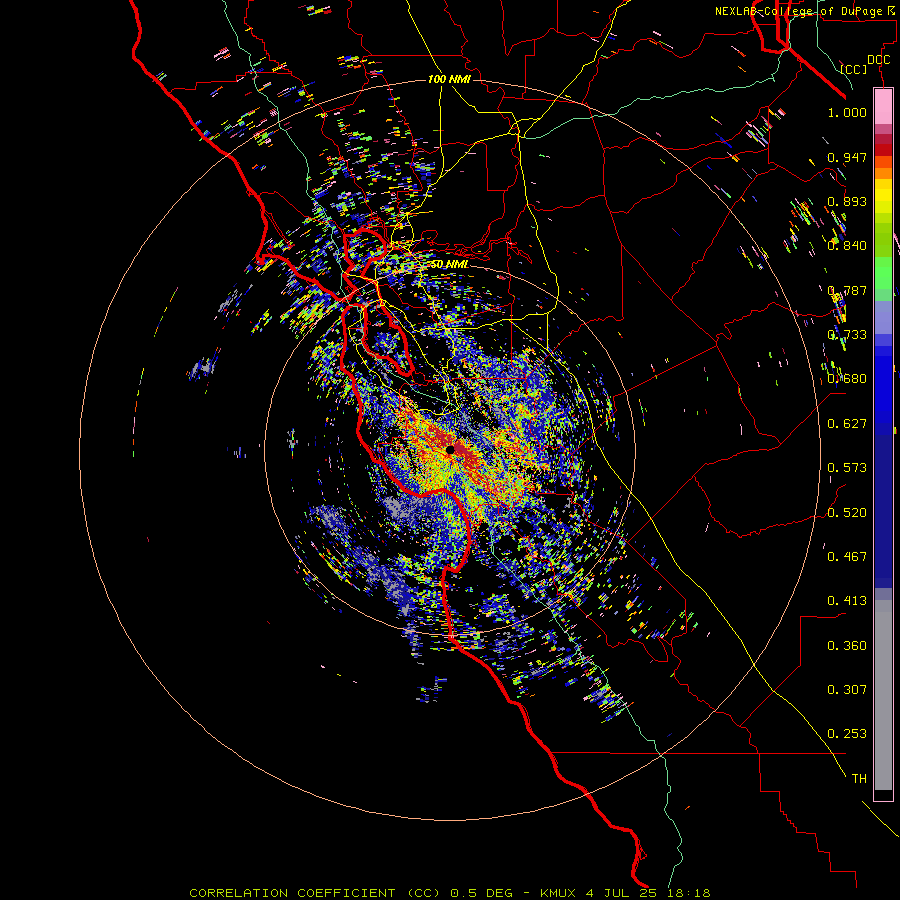
Task: Click the 100 NMI range ring label
Action: click(449, 79)
